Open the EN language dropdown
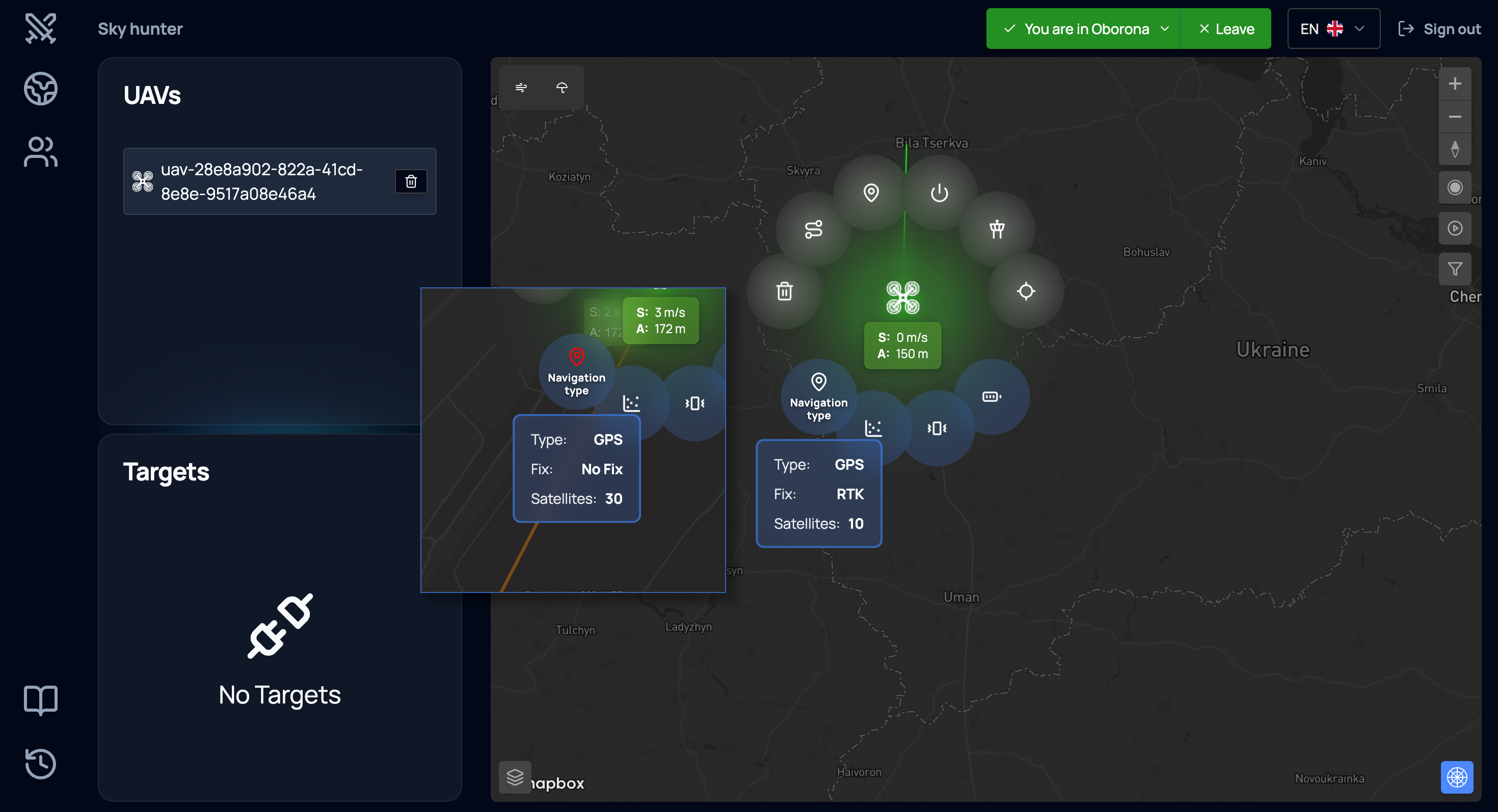 1333,29
